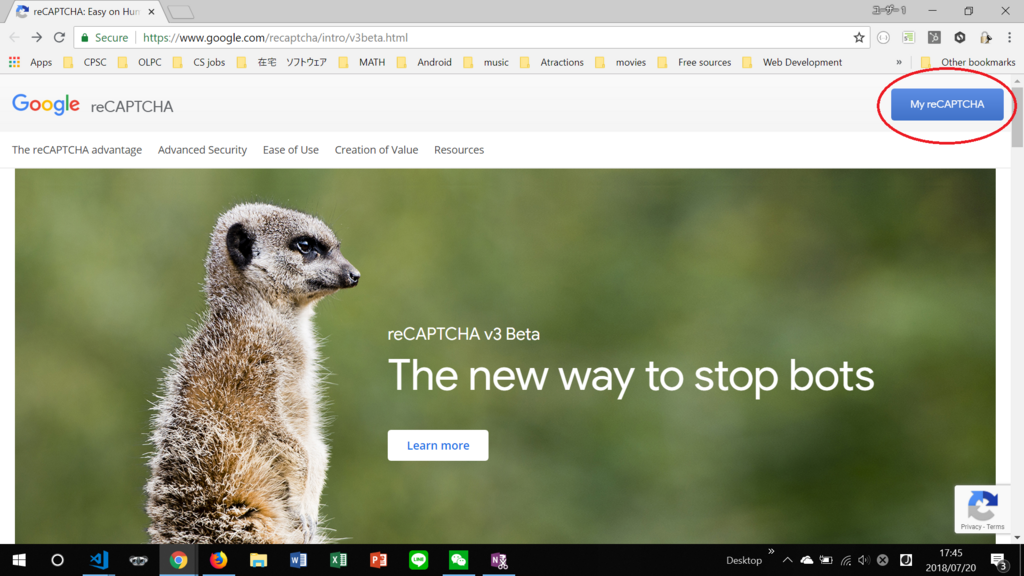Reload the page with refresh icon

[59, 38]
